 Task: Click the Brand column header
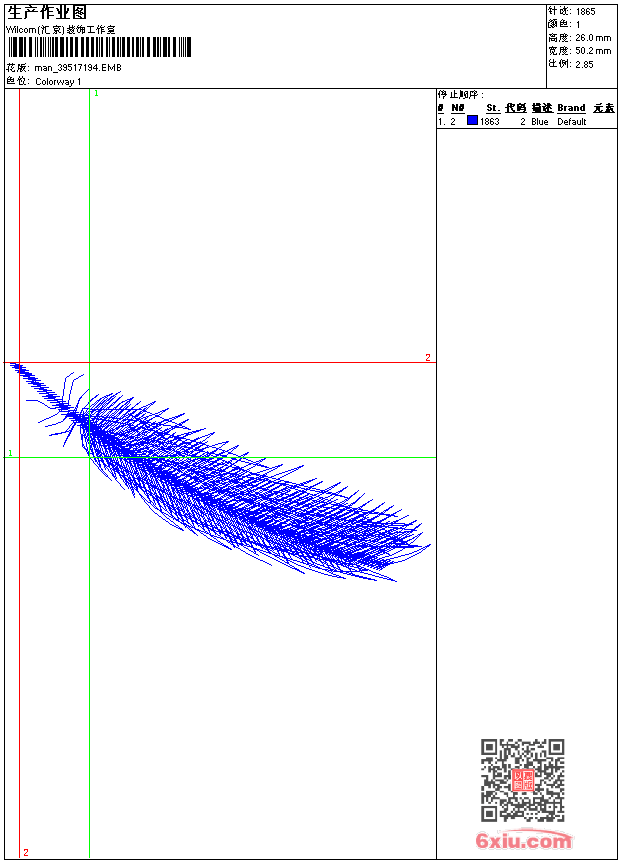571,108
